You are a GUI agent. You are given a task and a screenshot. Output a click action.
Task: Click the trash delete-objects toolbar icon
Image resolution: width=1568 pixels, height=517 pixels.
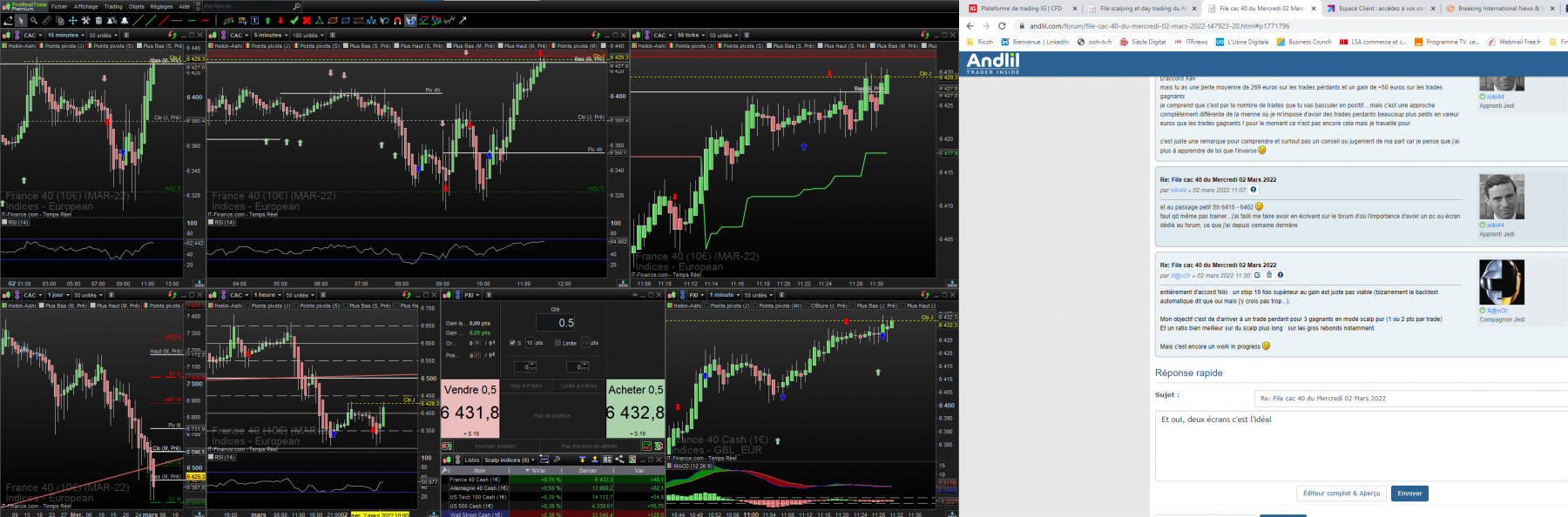98,20
